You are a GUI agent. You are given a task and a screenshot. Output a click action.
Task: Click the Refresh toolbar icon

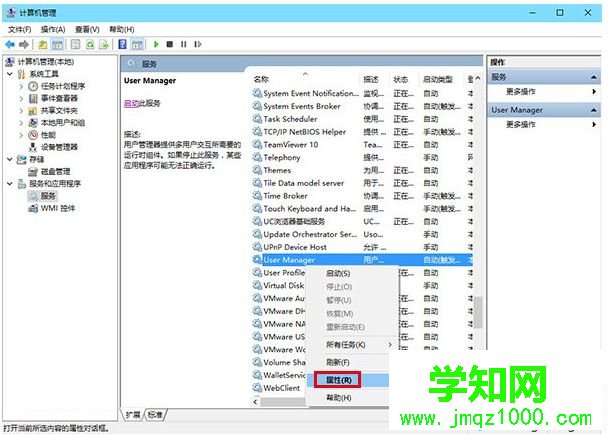pyautogui.click(x=90, y=45)
